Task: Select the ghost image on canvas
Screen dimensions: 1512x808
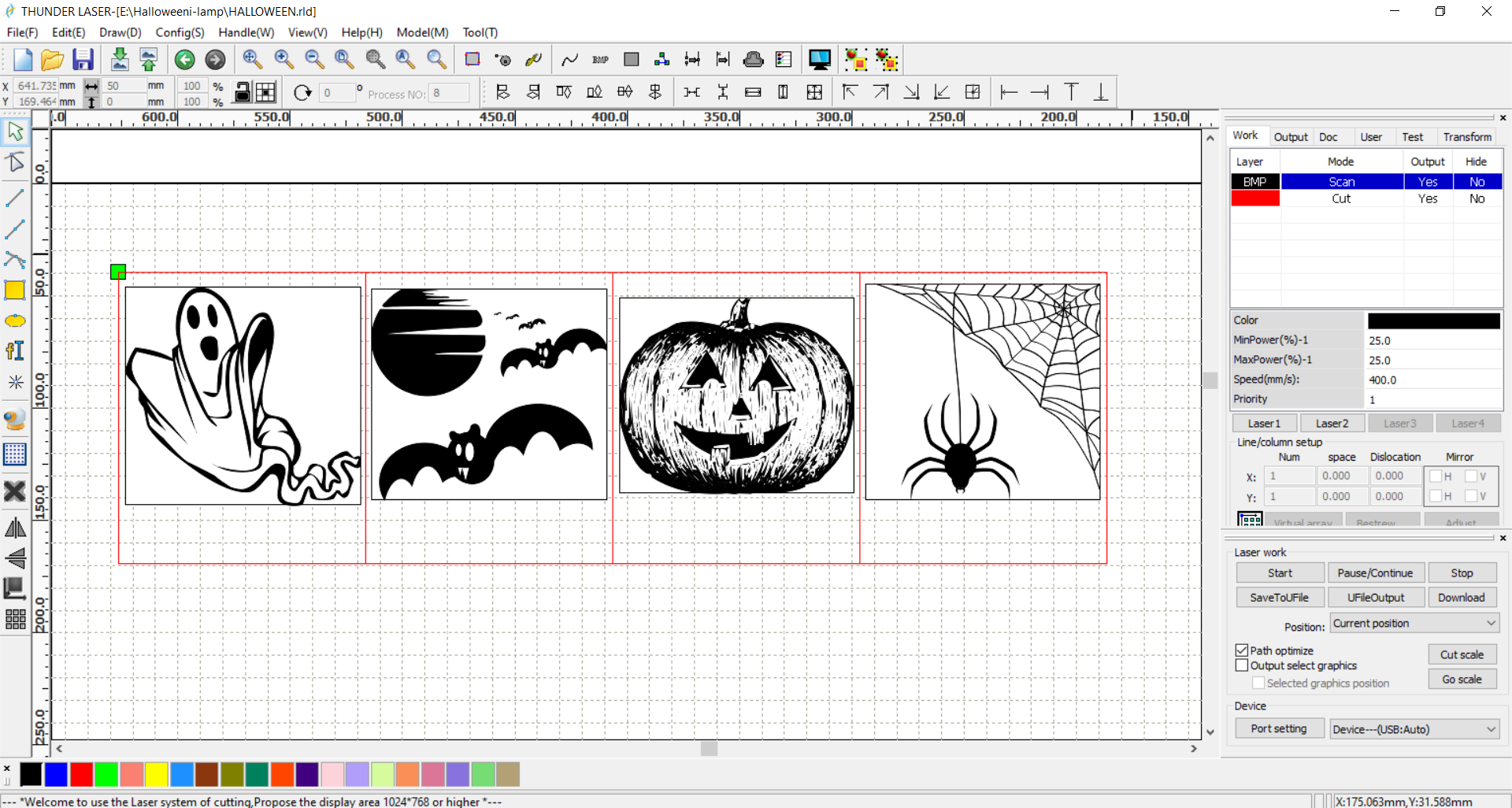Action: click(x=243, y=395)
